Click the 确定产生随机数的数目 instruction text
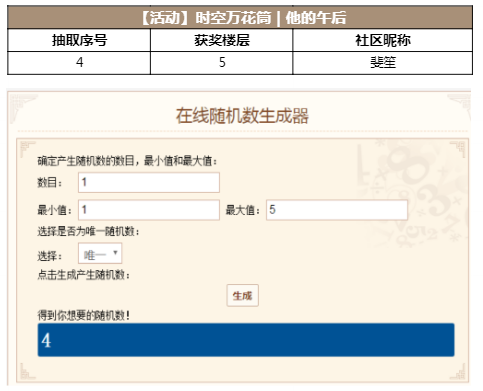 [127, 161]
